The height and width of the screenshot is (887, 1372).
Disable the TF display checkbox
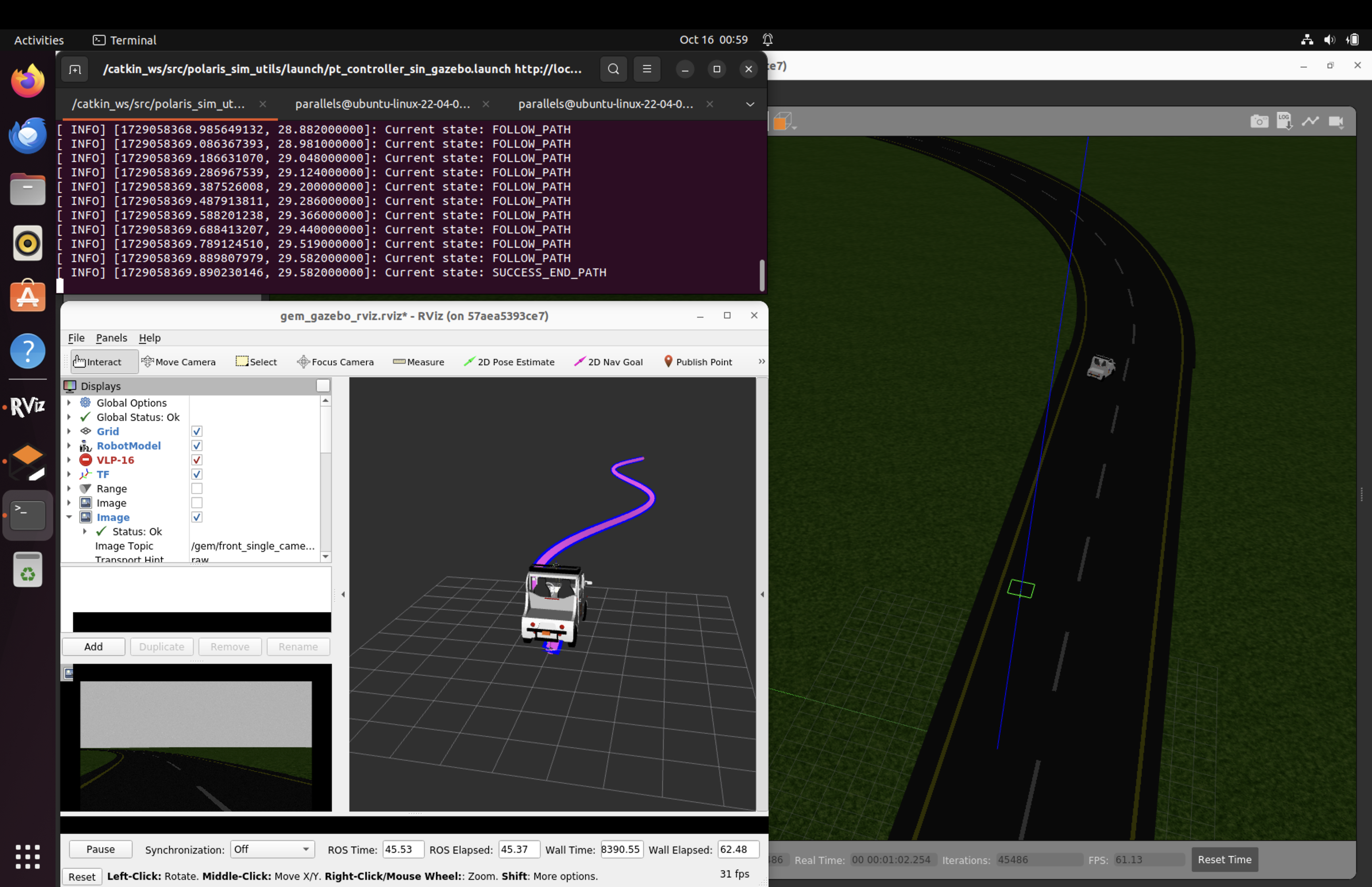[x=197, y=474]
